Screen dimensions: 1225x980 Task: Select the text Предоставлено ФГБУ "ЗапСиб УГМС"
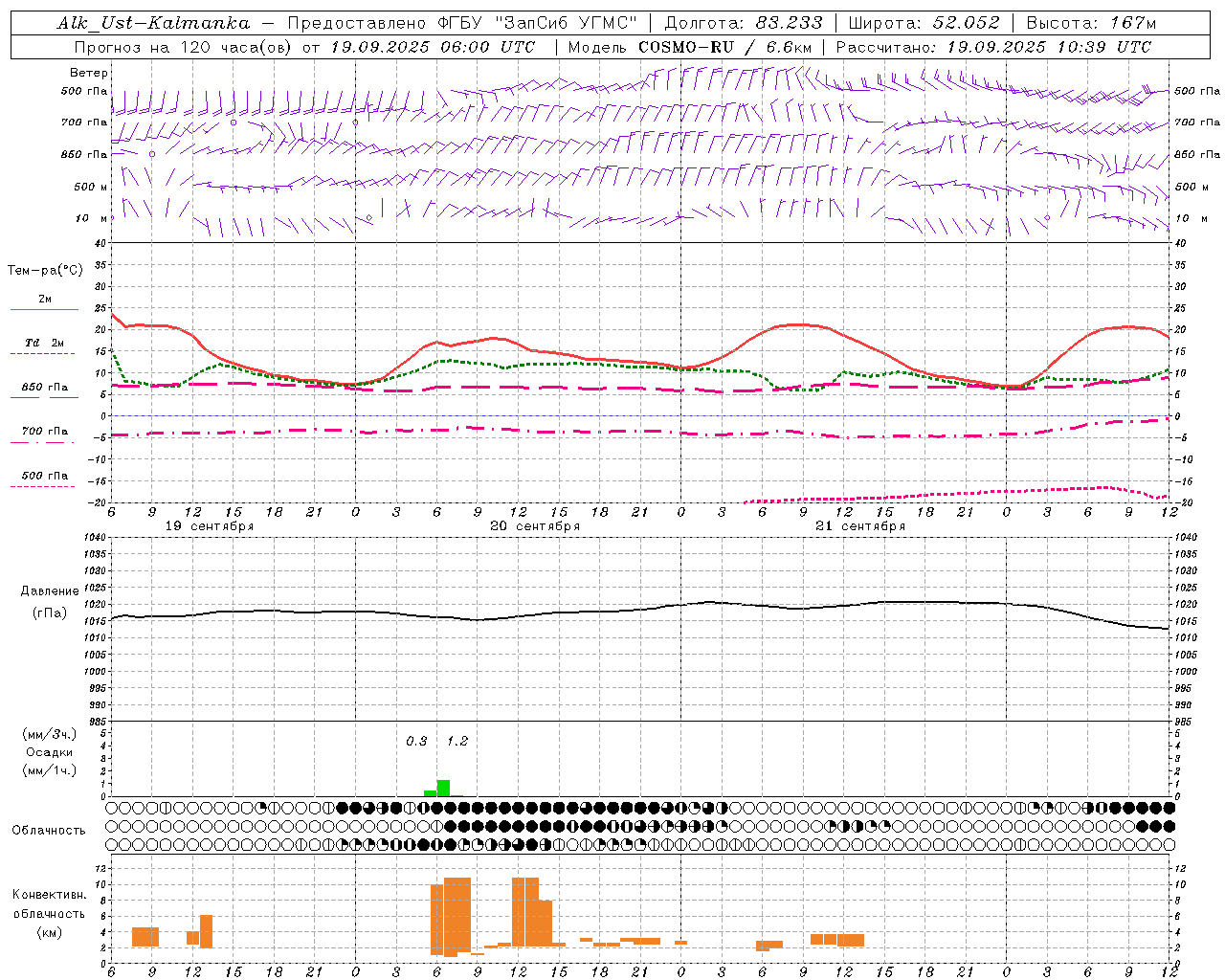462,23
